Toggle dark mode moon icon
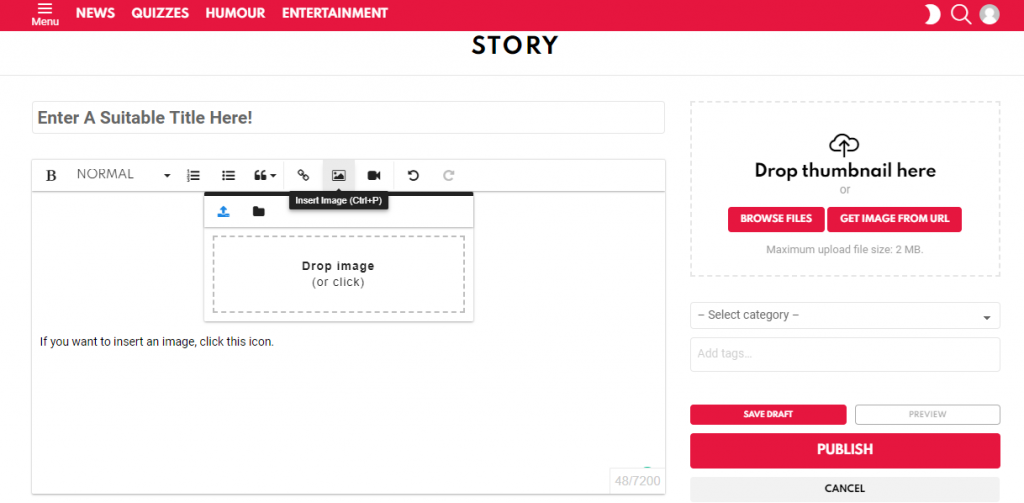Screen dimensions: 1024x503 tap(932, 14)
